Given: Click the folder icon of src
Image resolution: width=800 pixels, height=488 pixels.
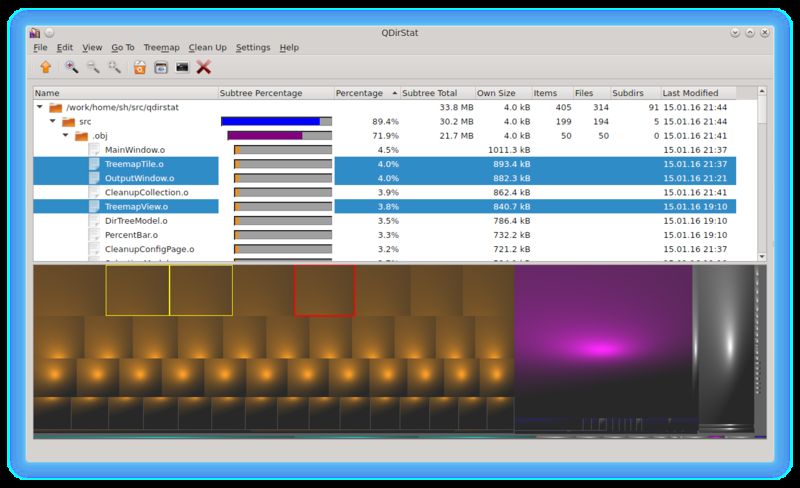Looking at the screenshot, I should pyautogui.click(x=68, y=121).
